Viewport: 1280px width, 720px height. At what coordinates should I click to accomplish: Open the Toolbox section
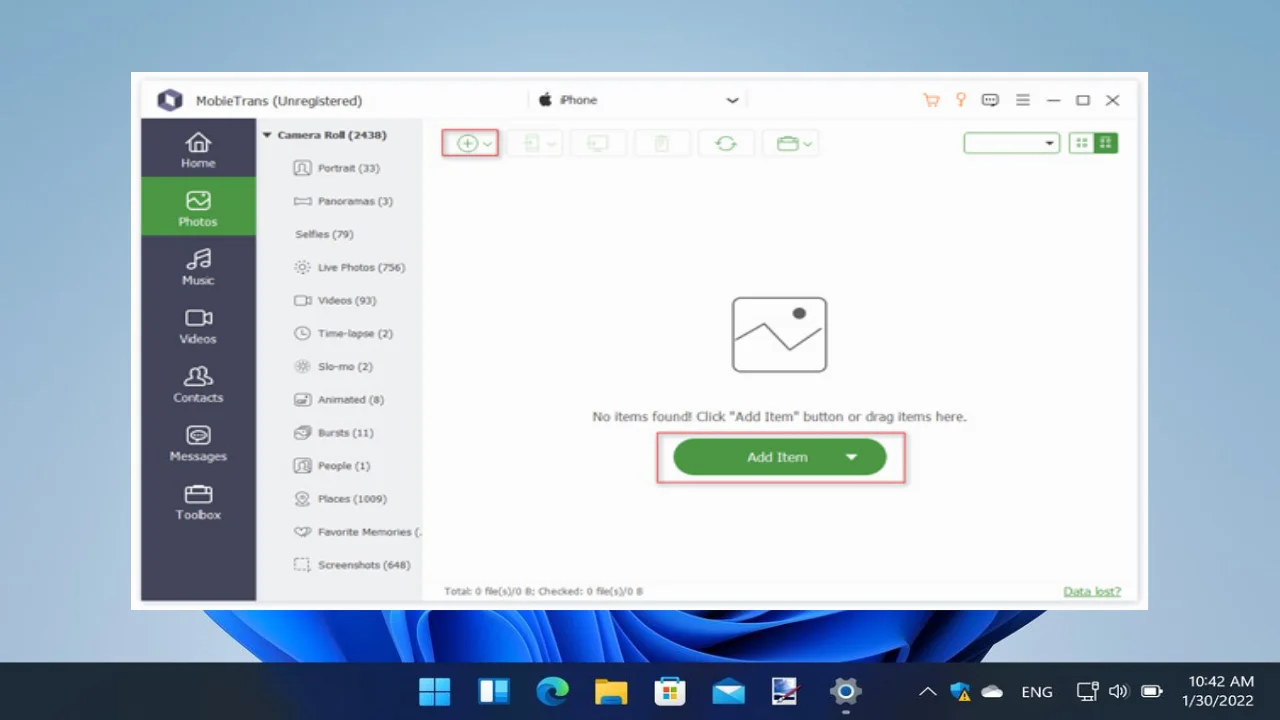(x=198, y=501)
